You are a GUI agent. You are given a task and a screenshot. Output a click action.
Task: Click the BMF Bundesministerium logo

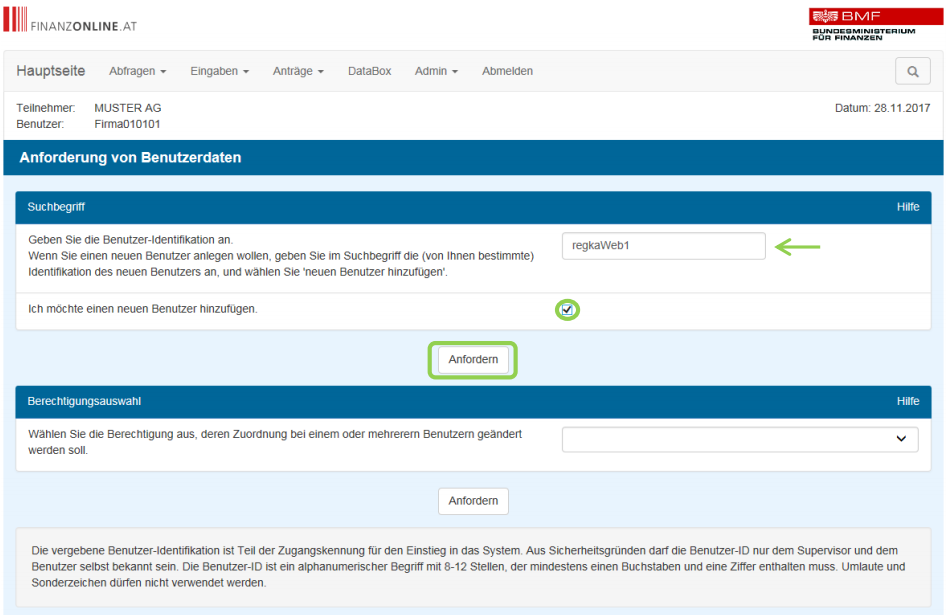click(862, 24)
